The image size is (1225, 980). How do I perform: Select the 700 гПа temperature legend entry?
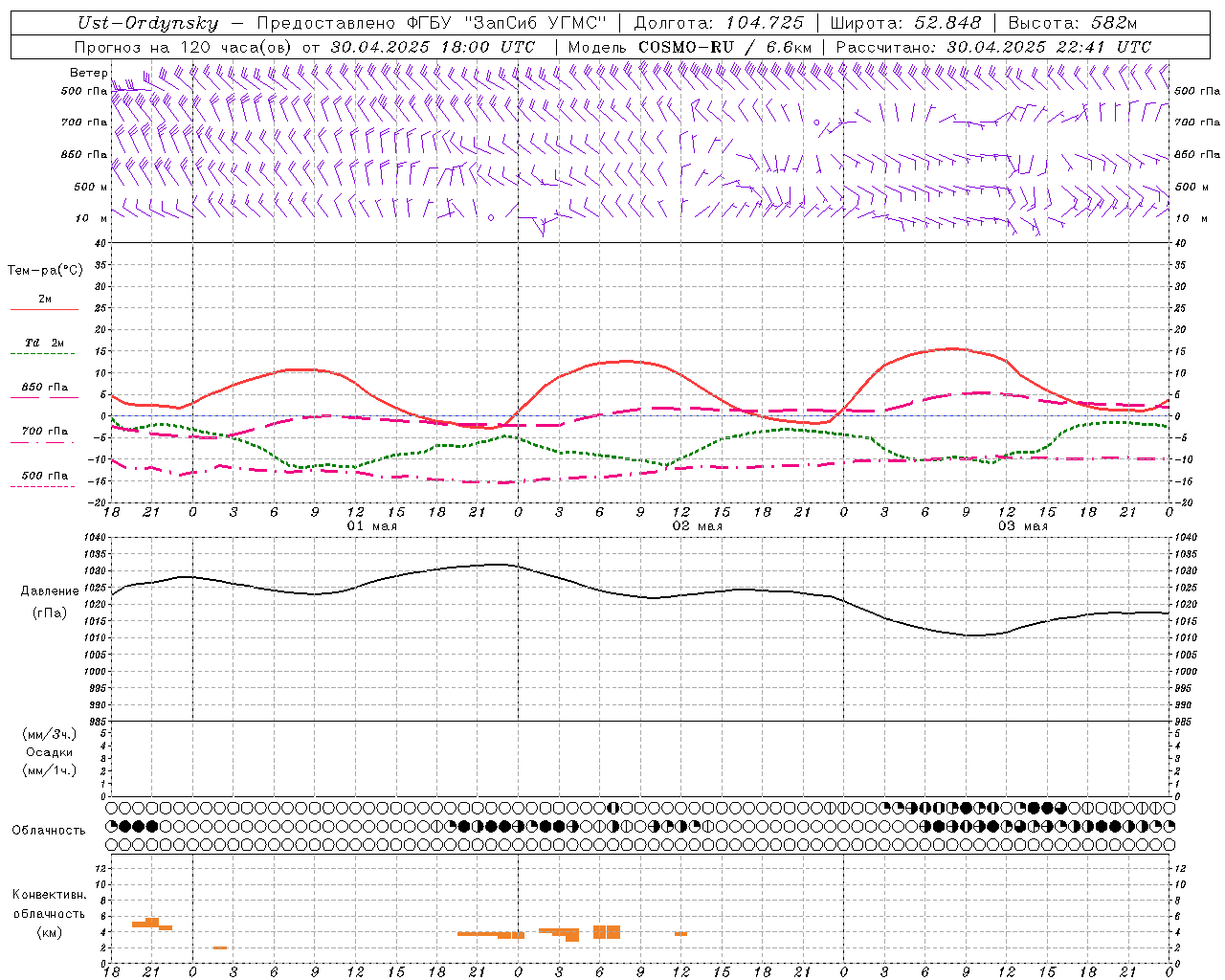coord(45,431)
